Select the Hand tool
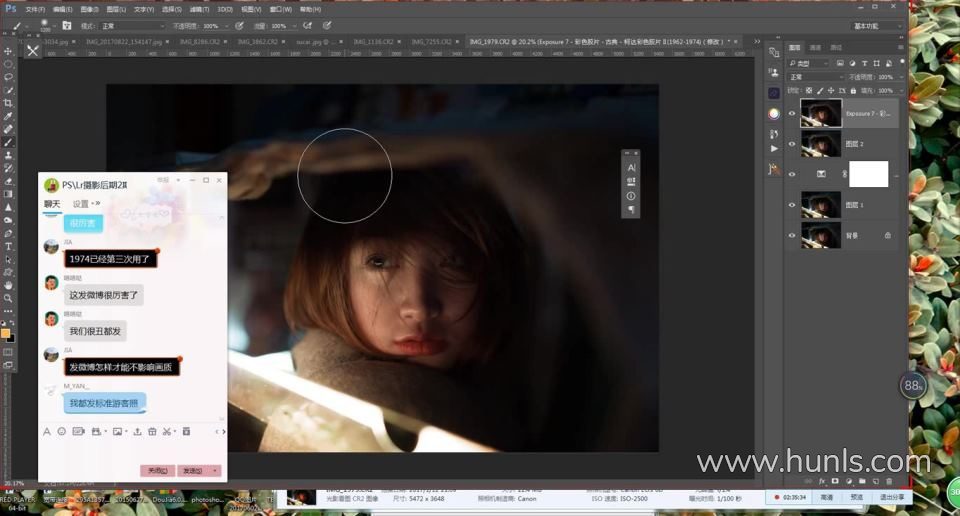Screen dimensions: 960x516 (8, 285)
